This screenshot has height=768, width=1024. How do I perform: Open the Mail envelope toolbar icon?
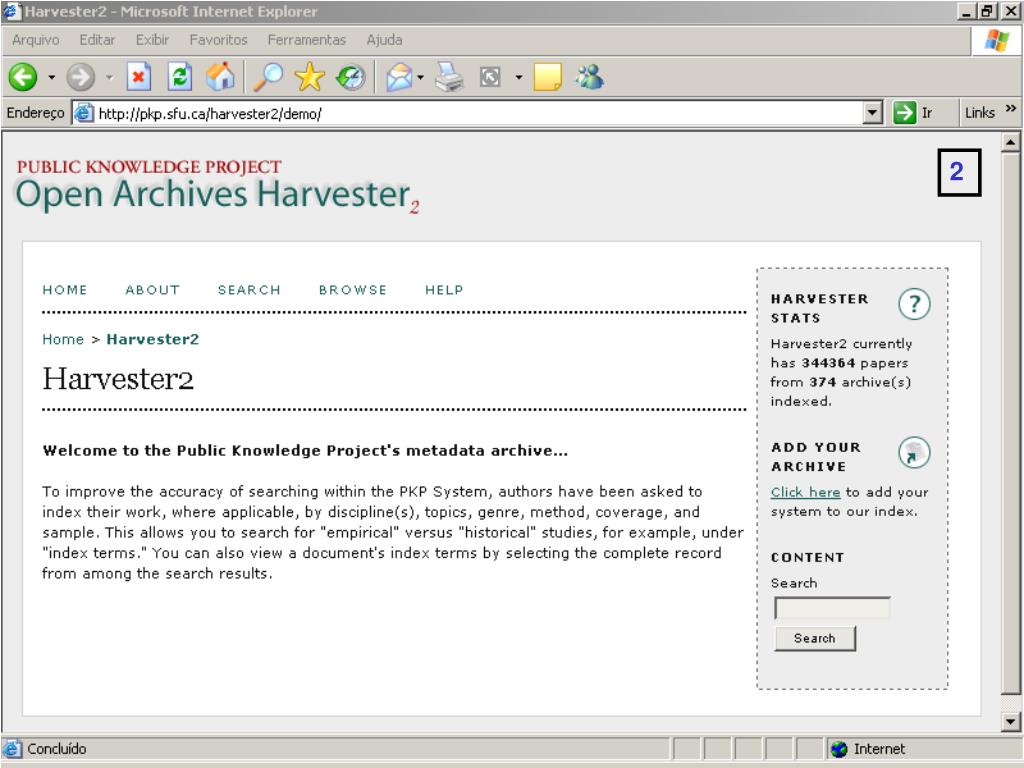coord(399,78)
